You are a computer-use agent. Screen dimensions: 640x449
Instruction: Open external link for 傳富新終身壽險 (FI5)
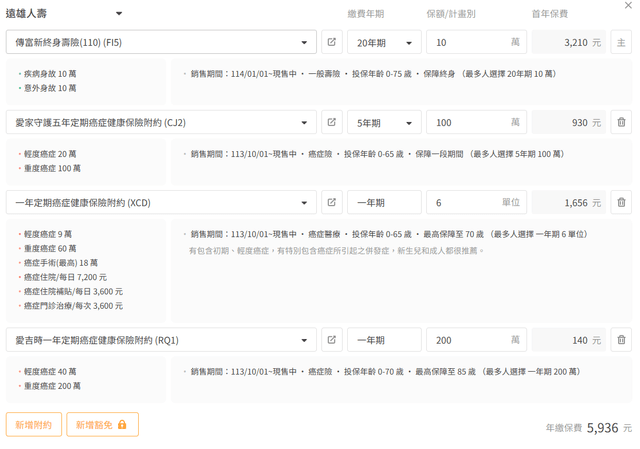point(332,43)
